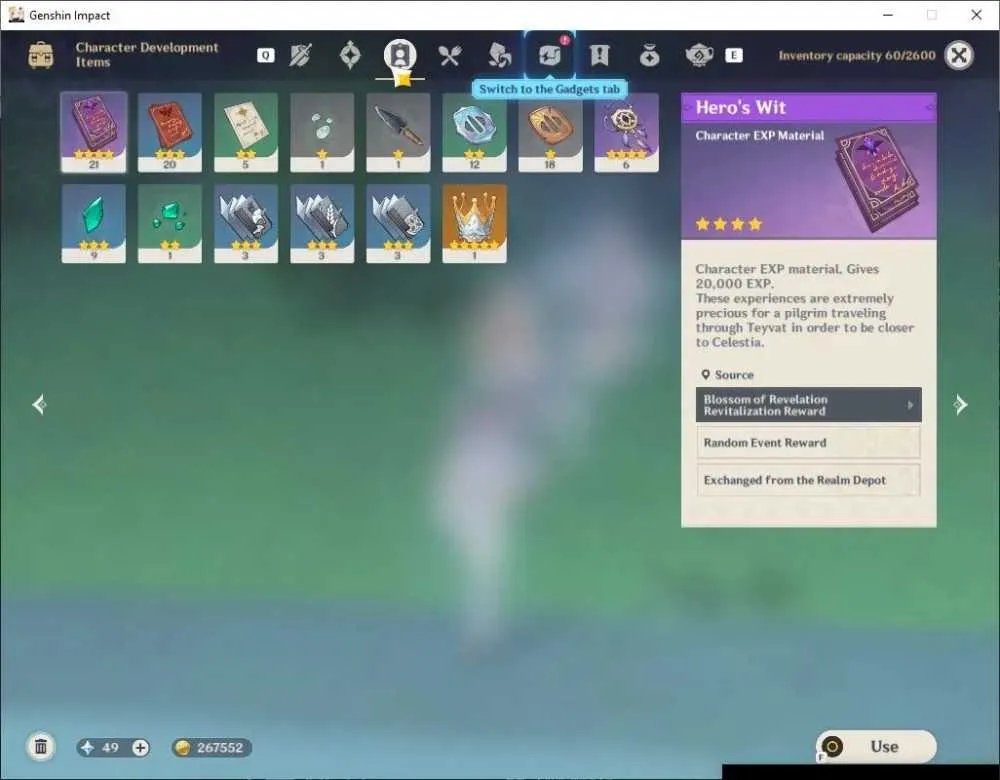
Task: Open the Artifacts inventory tab
Action: click(350, 55)
